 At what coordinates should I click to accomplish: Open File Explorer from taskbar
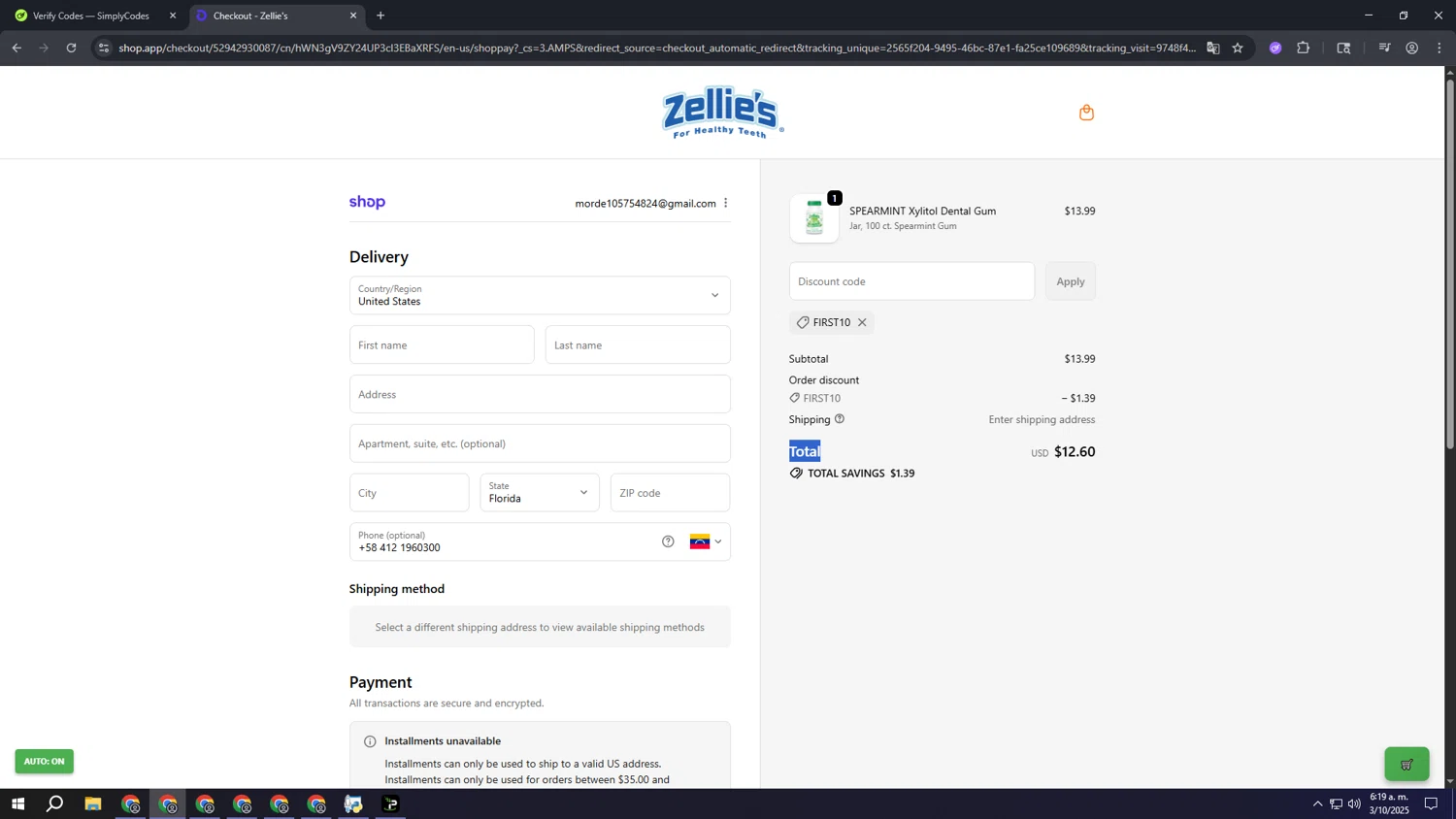pos(93,803)
